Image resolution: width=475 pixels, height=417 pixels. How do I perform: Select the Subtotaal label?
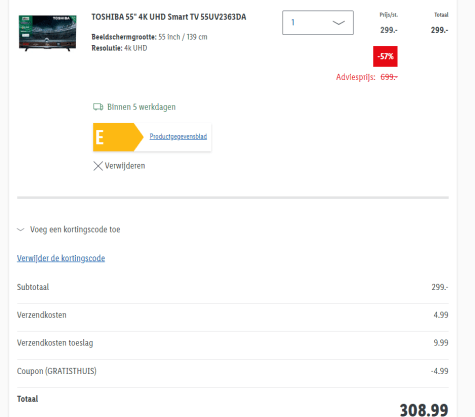tap(33, 287)
